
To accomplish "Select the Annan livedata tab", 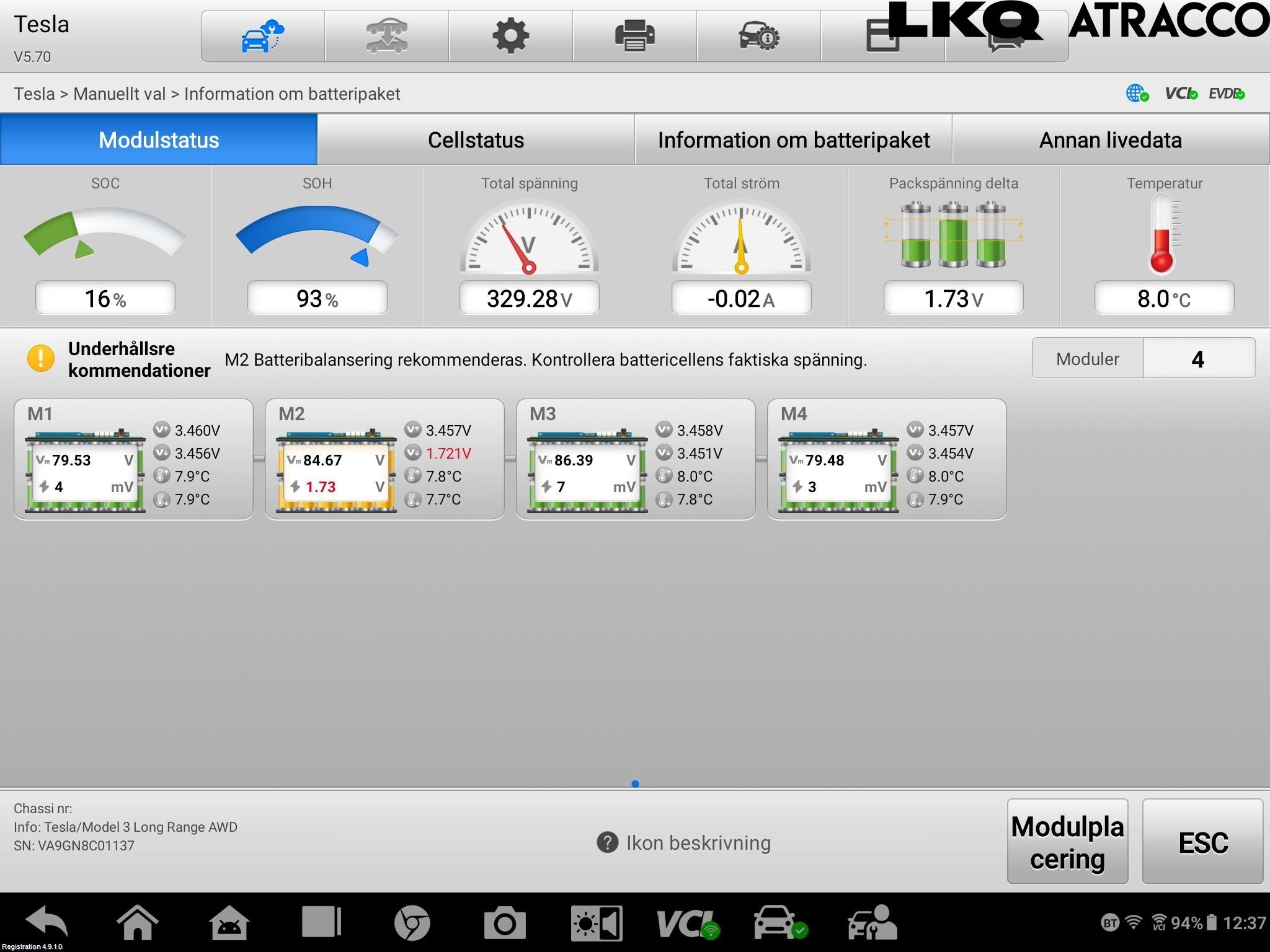I will 1110,140.
